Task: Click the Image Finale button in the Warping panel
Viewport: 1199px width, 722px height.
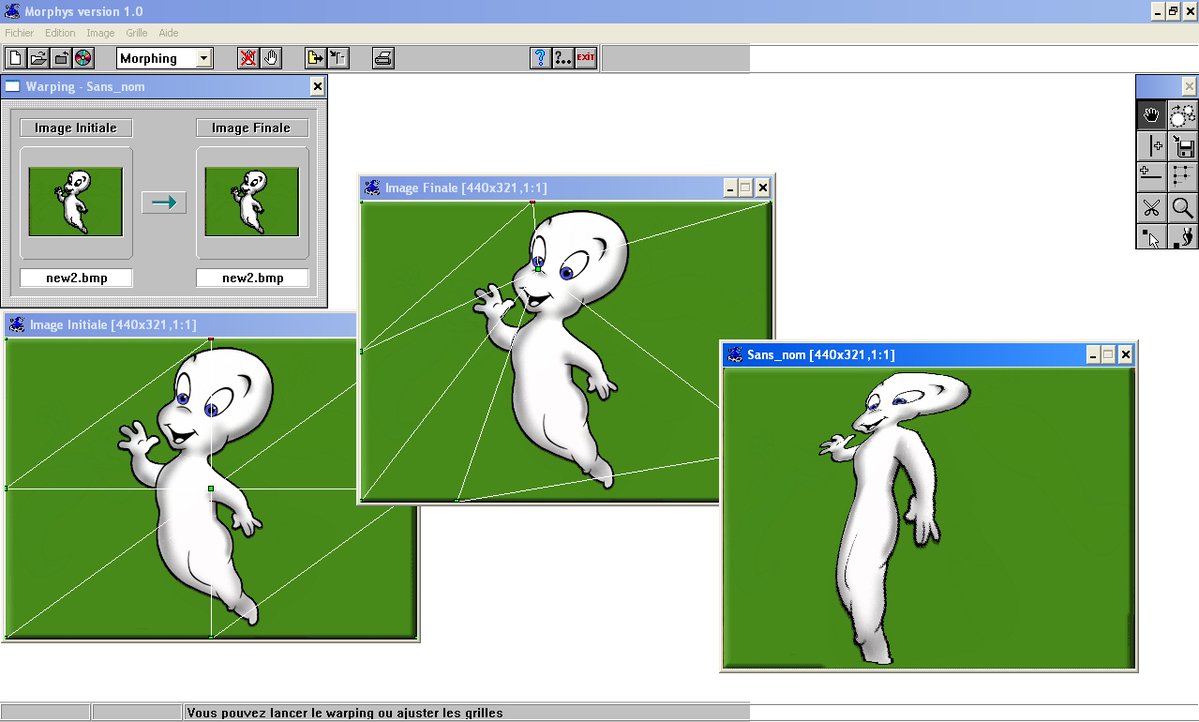Action: (x=252, y=128)
